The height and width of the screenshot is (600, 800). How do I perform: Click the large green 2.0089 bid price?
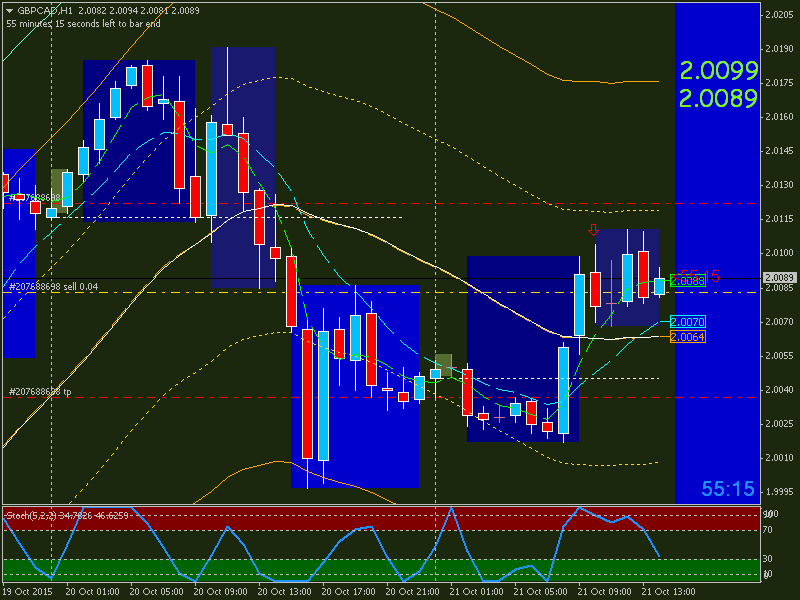click(x=718, y=98)
